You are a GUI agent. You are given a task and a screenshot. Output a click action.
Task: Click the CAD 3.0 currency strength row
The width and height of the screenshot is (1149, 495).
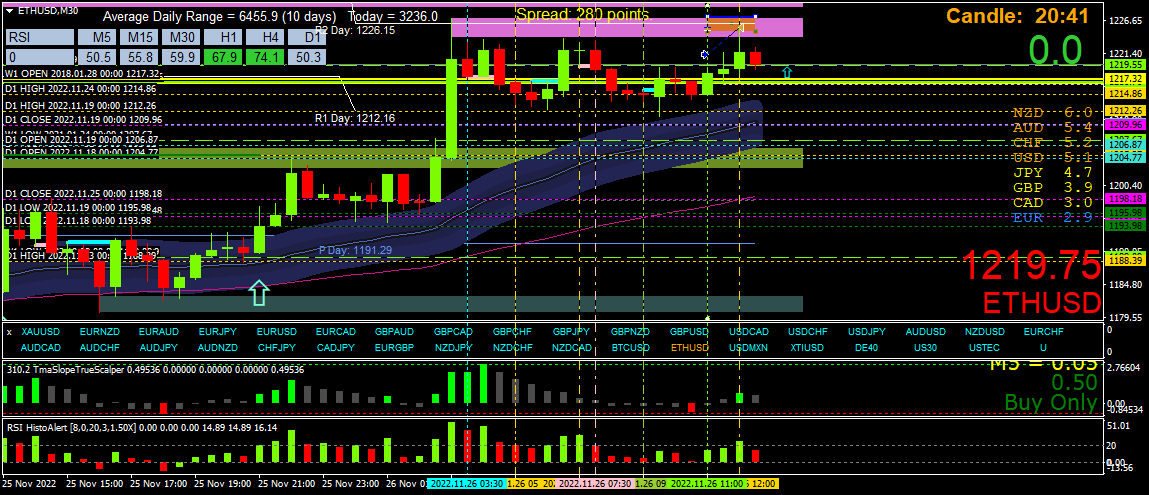[1052, 202]
